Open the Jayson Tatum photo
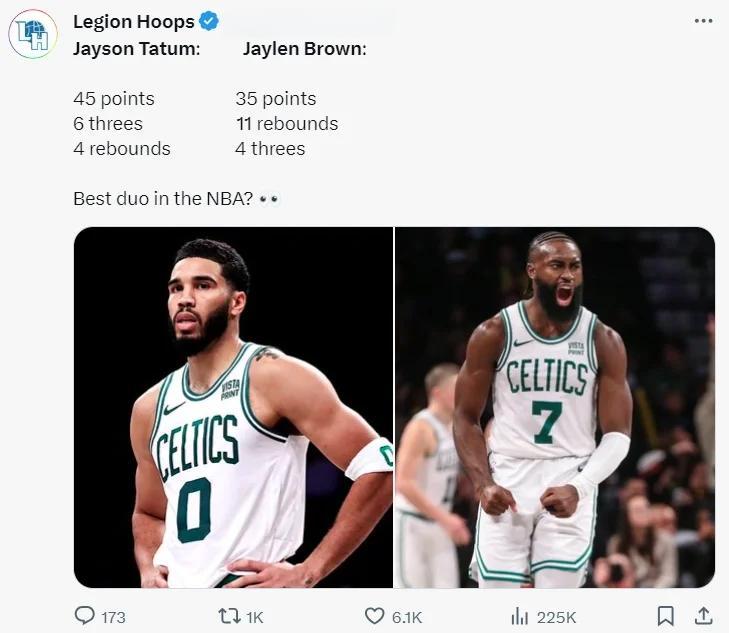The height and width of the screenshot is (633, 729). [x=233, y=407]
